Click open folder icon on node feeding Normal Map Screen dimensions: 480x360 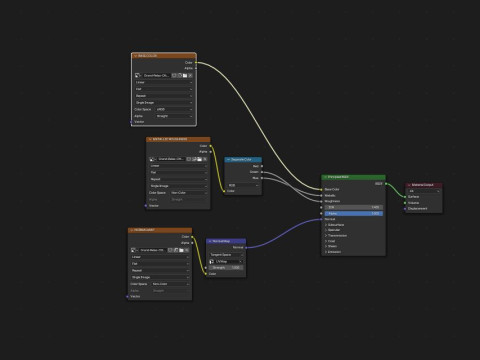181,250
